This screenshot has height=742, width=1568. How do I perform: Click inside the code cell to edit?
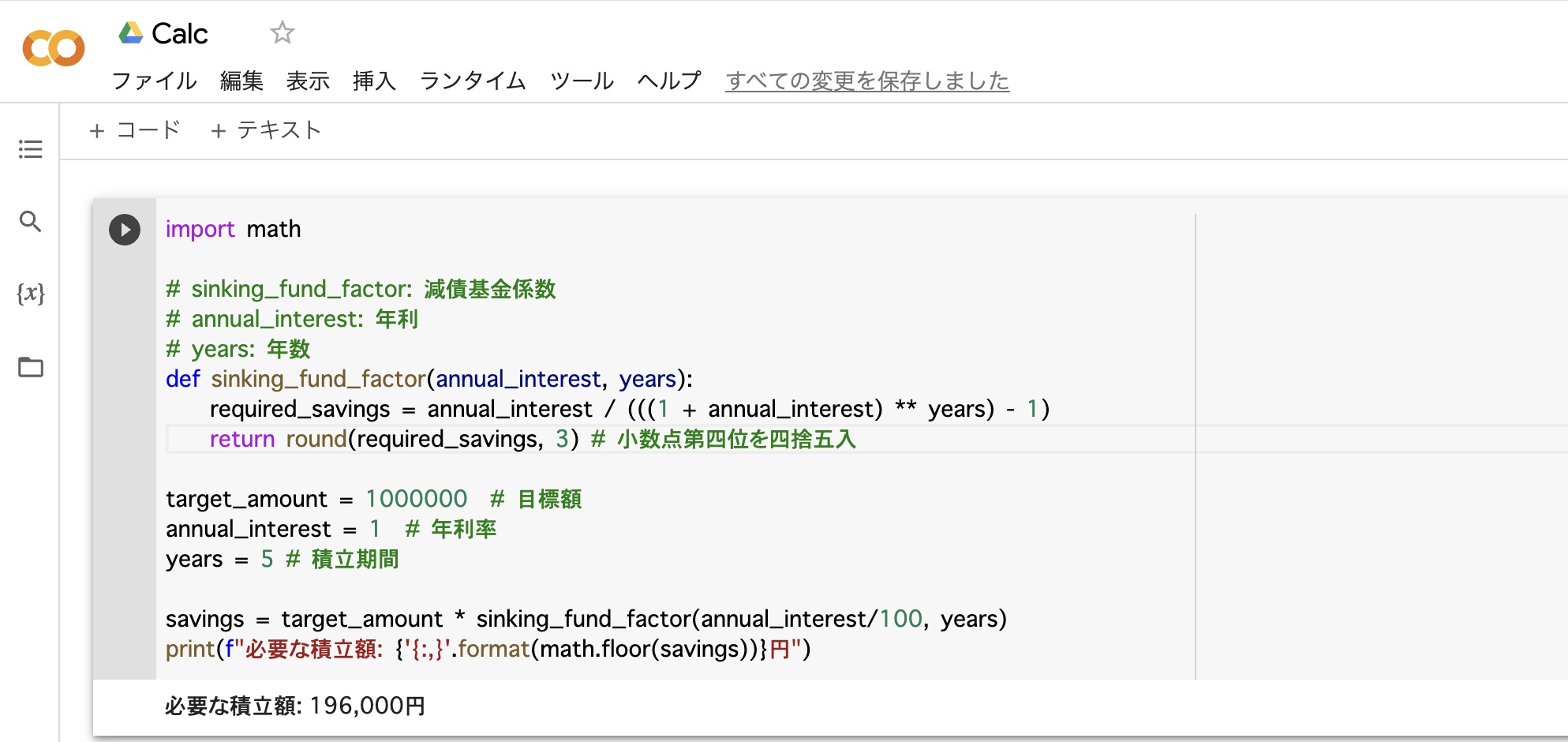coord(552,497)
